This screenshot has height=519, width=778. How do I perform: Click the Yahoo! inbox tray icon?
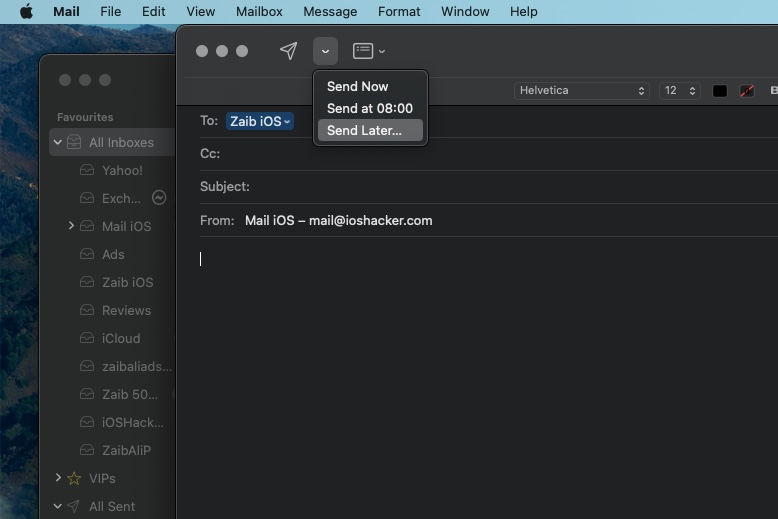click(87, 170)
